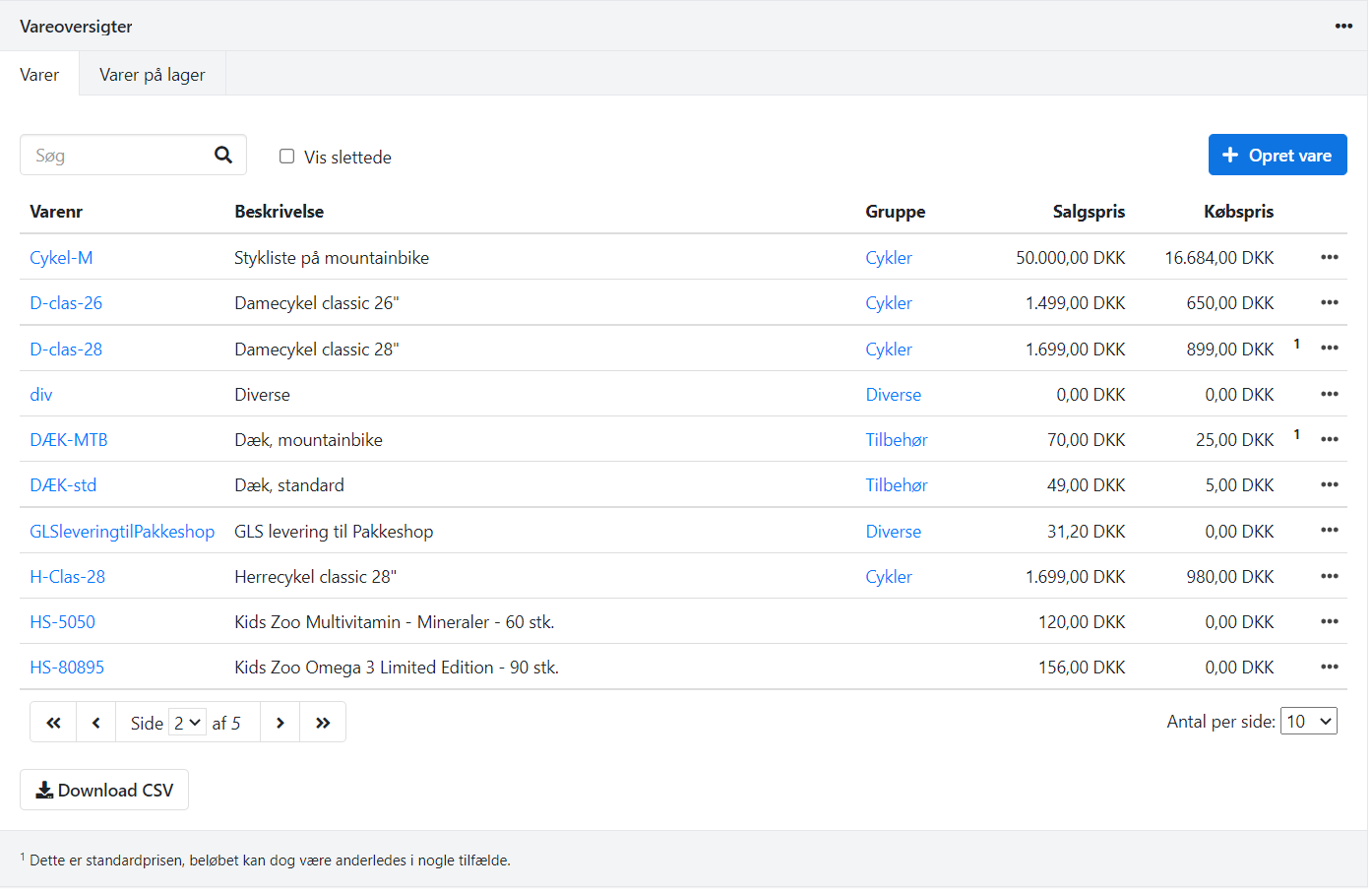Open Tilbehør group in DÆK-MTB row
The image size is (1372, 892).
click(897, 440)
